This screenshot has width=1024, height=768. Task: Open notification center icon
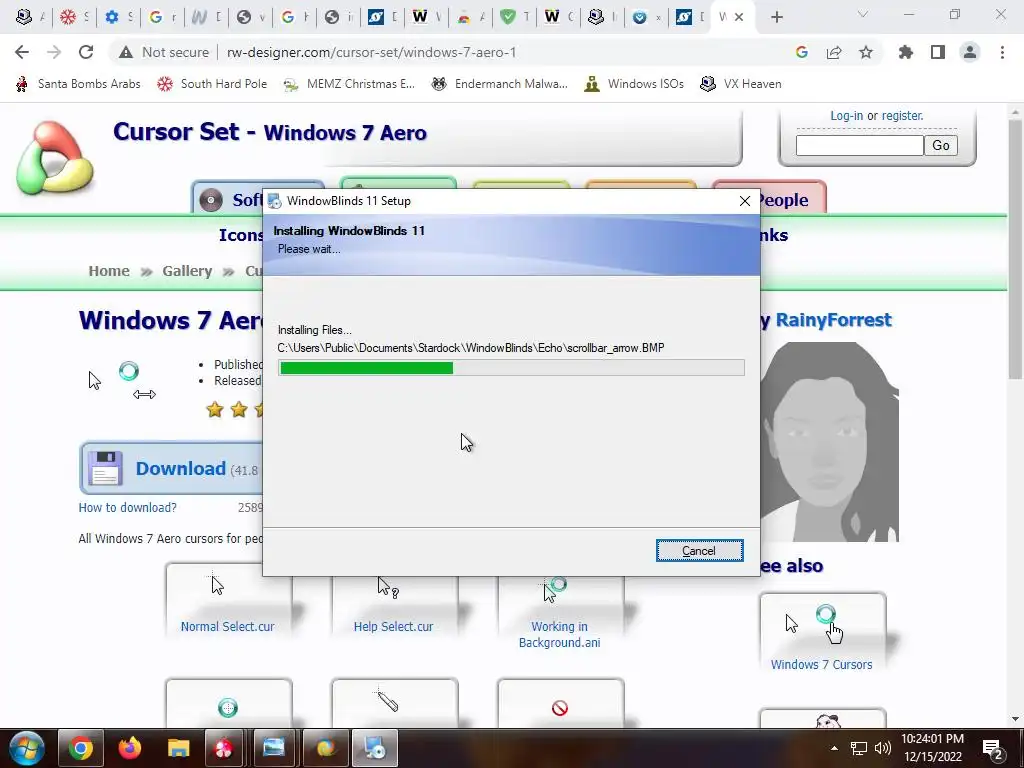click(x=992, y=748)
